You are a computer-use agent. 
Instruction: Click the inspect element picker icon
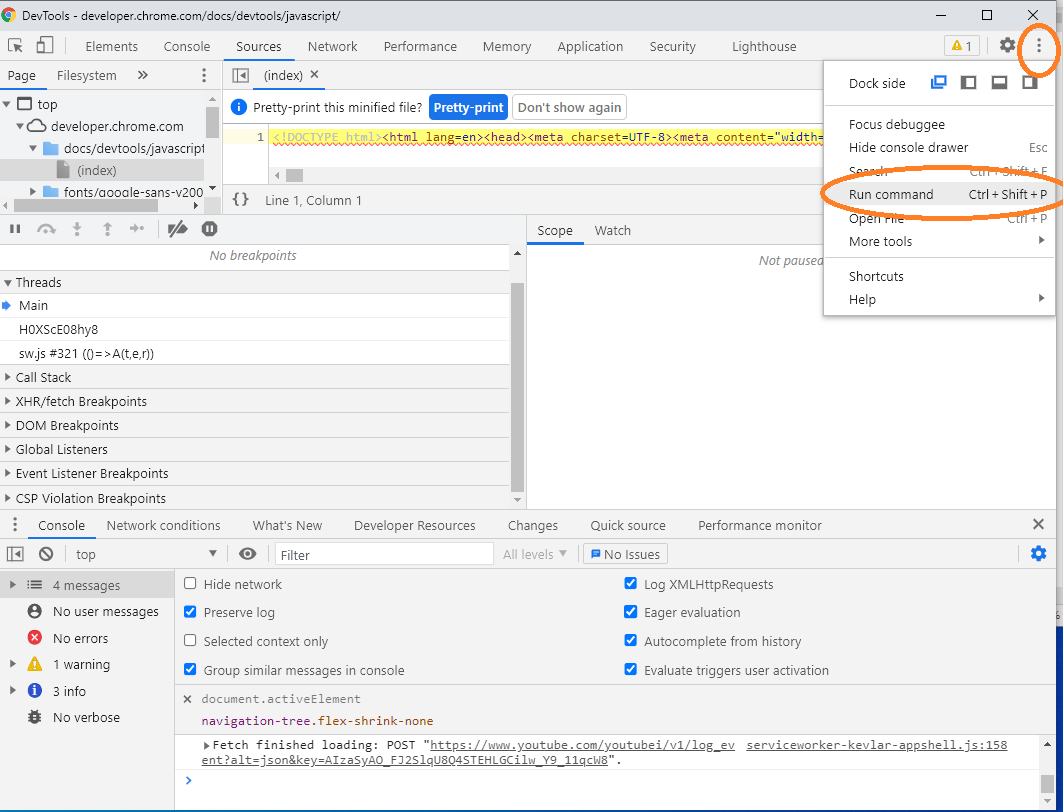point(15,46)
